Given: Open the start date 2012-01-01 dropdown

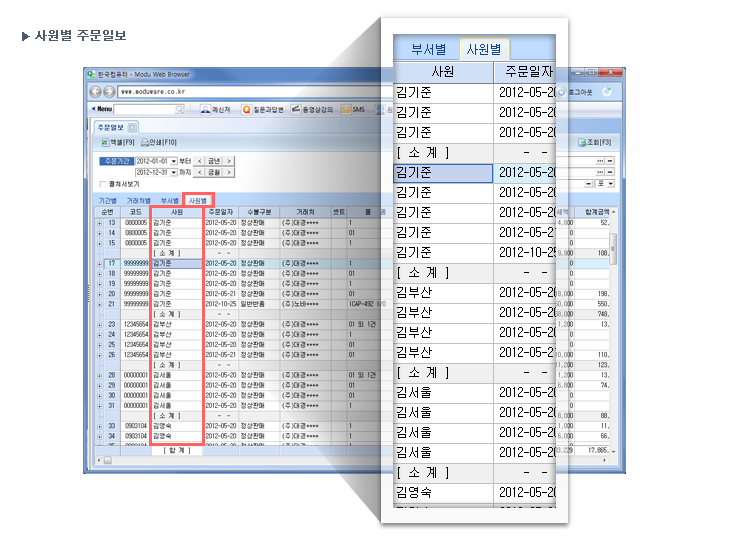Looking at the screenshot, I should (x=173, y=160).
